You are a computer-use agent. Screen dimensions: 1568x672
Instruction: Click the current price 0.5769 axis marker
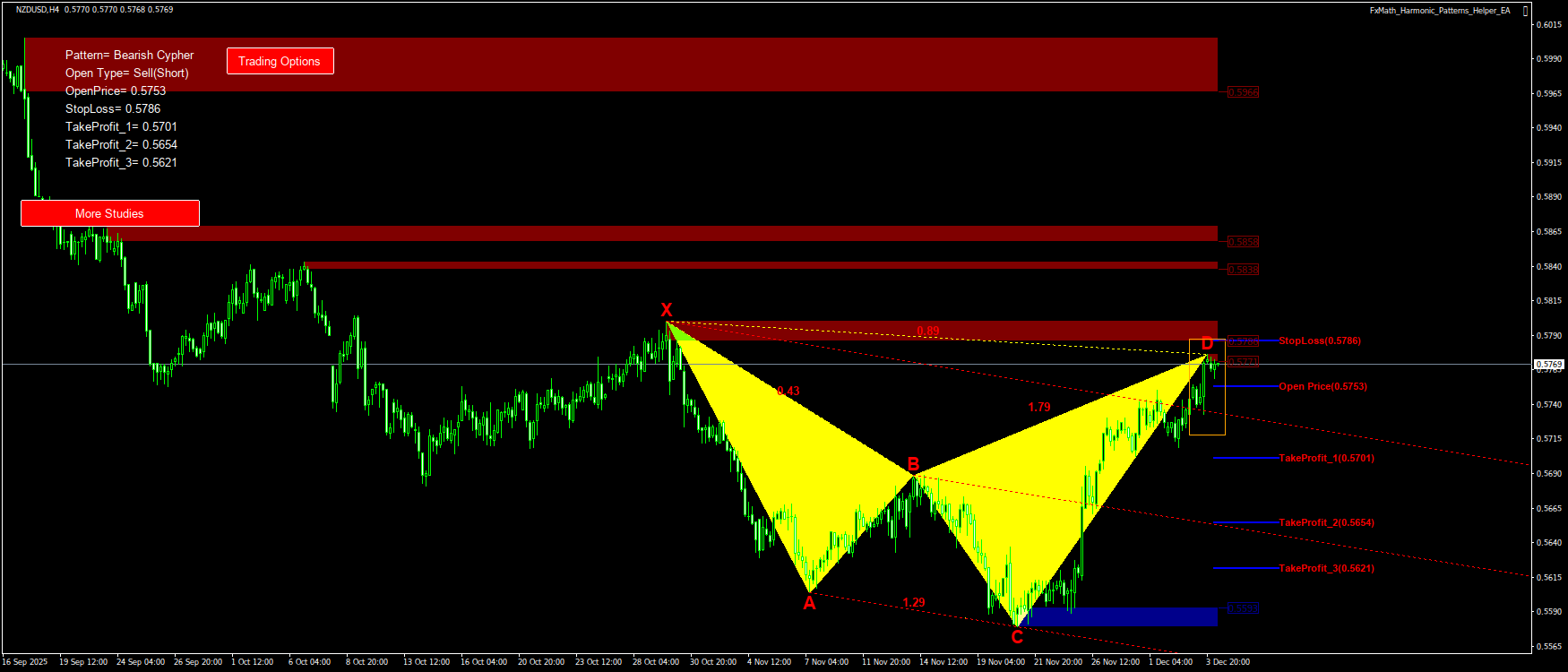(x=1549, y=365)
